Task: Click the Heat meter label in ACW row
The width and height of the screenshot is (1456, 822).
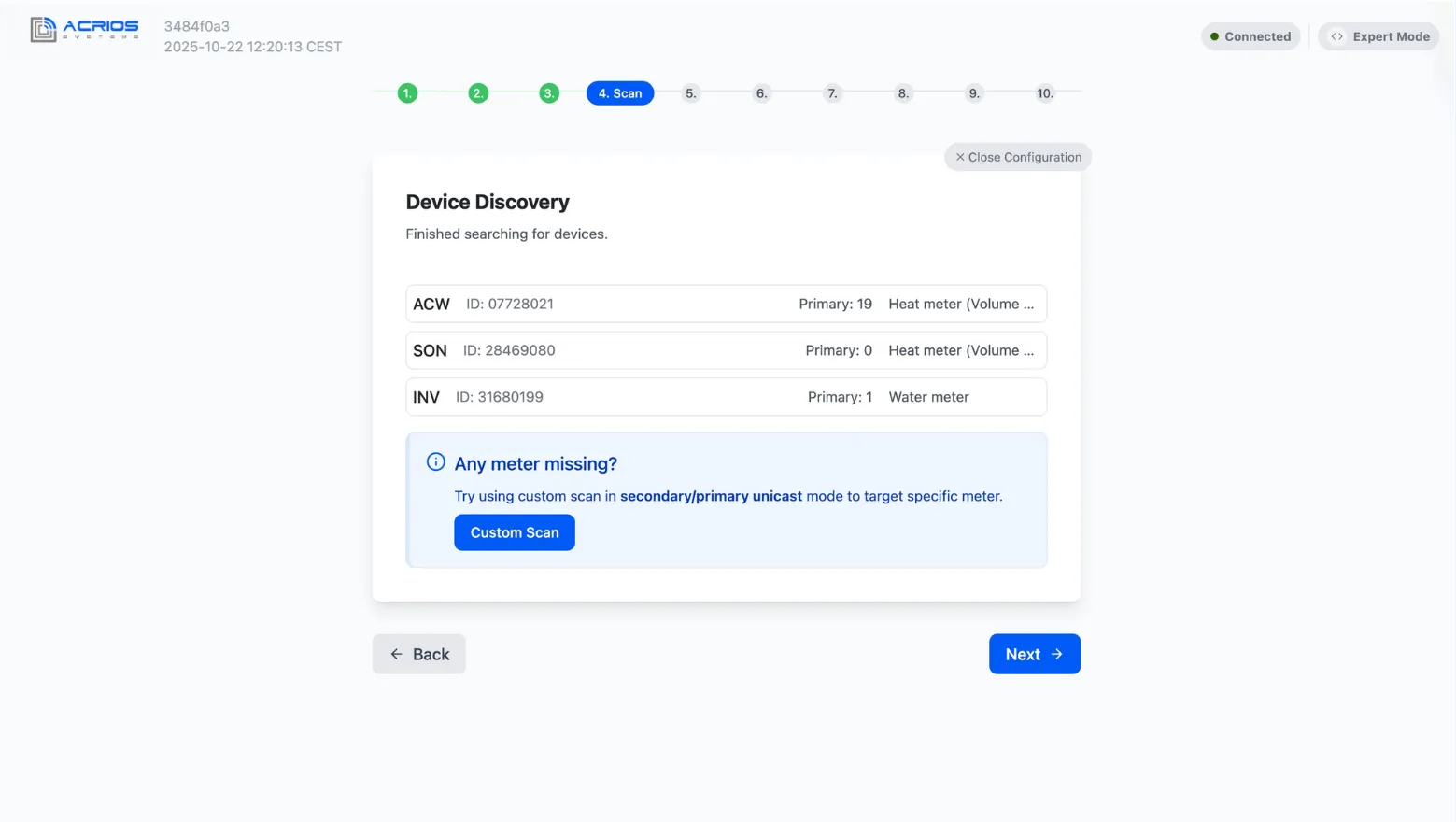Action: click(961, 304)
